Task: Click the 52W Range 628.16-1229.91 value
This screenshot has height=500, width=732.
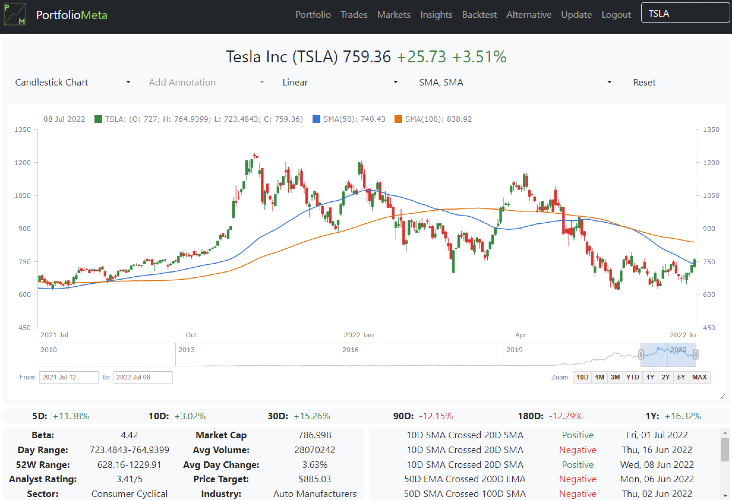Action: [x=129, y=465]
